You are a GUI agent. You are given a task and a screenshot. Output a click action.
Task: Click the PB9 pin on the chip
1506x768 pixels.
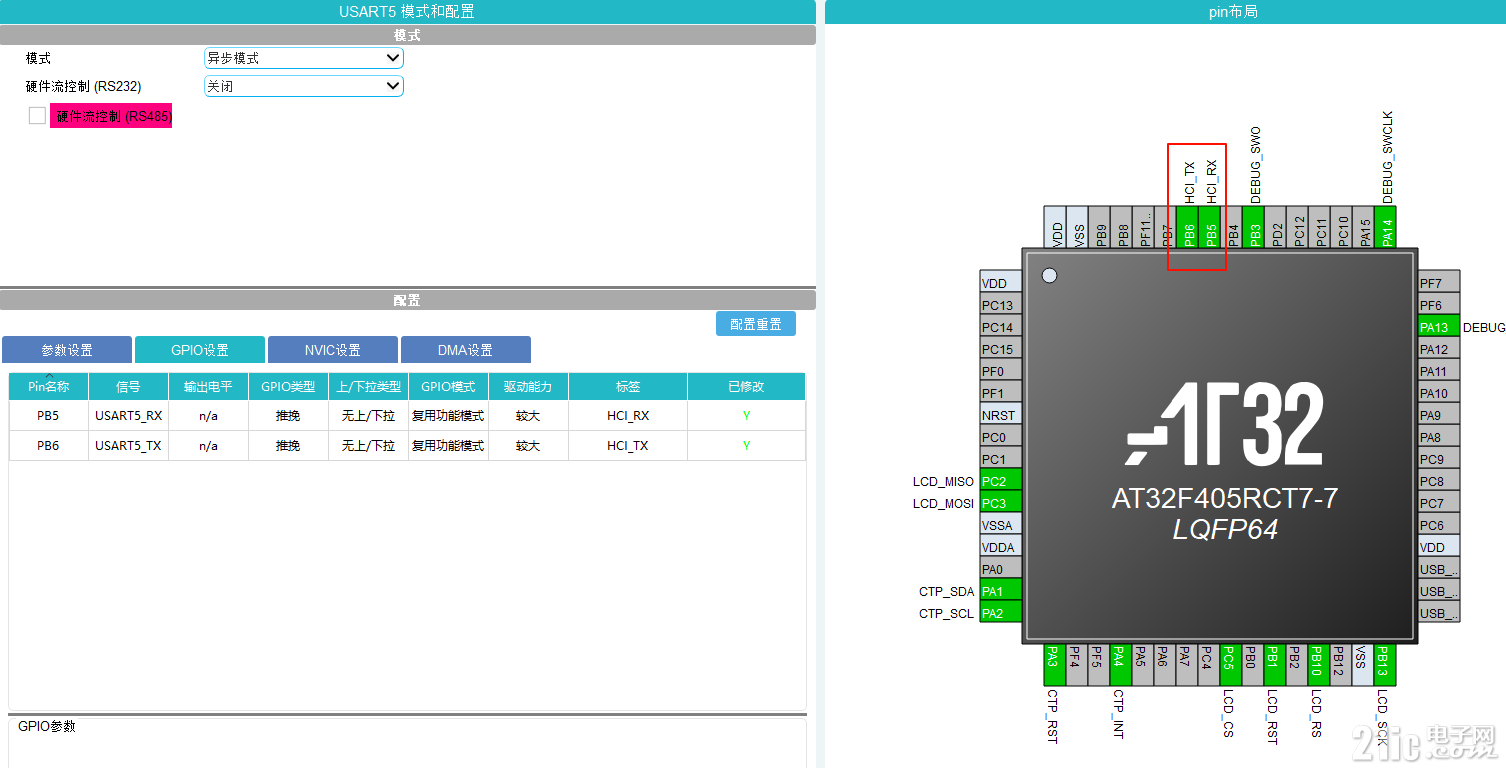click(1101, 227)
